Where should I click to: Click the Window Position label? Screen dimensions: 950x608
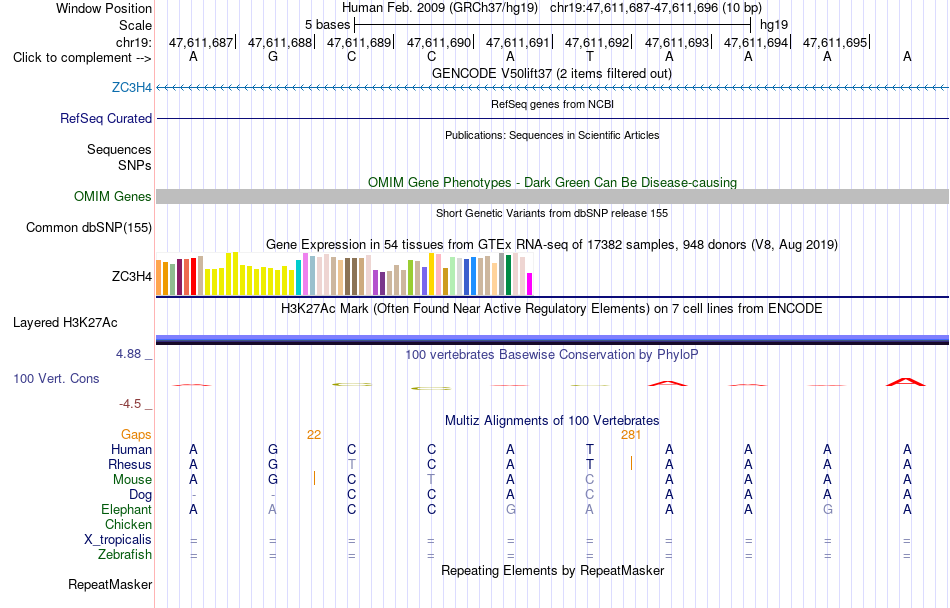tap(104, 8)
